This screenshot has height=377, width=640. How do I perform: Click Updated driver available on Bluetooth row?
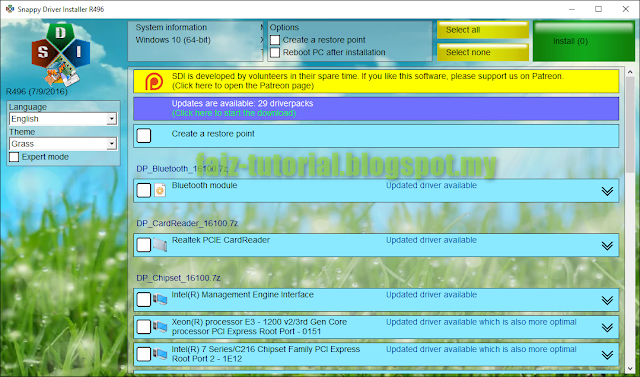click(431, 186)
